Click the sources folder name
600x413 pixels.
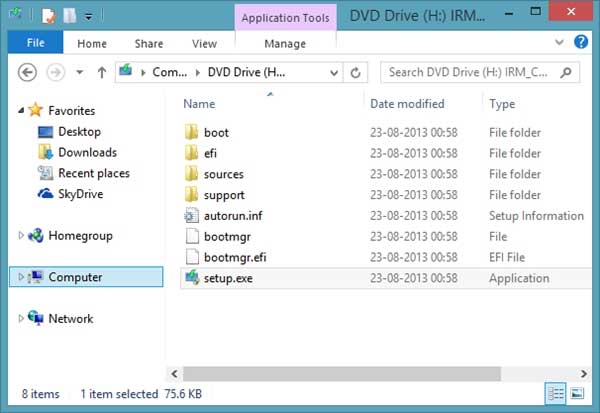223,174
